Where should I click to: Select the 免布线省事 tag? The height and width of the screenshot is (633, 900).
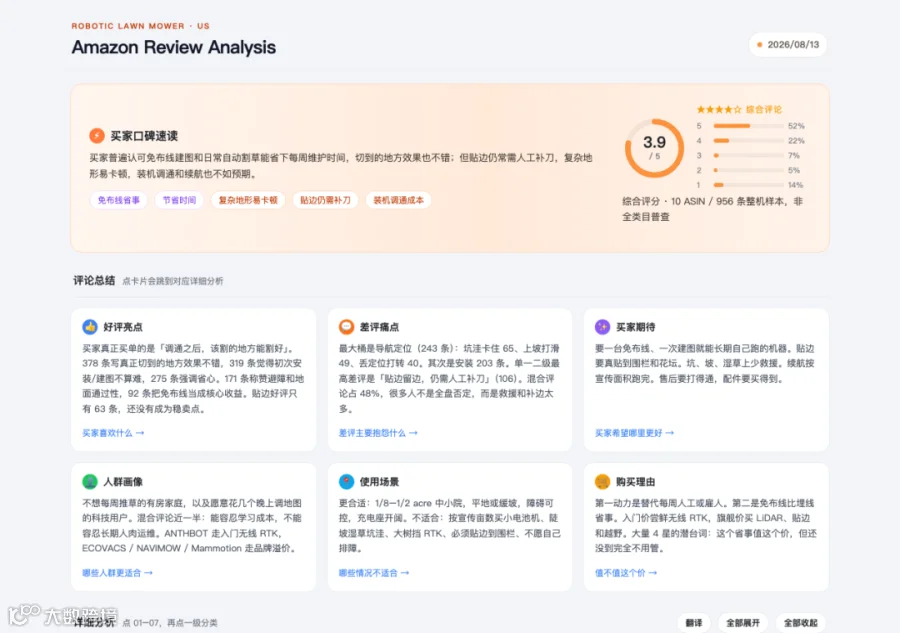(118, 200)
